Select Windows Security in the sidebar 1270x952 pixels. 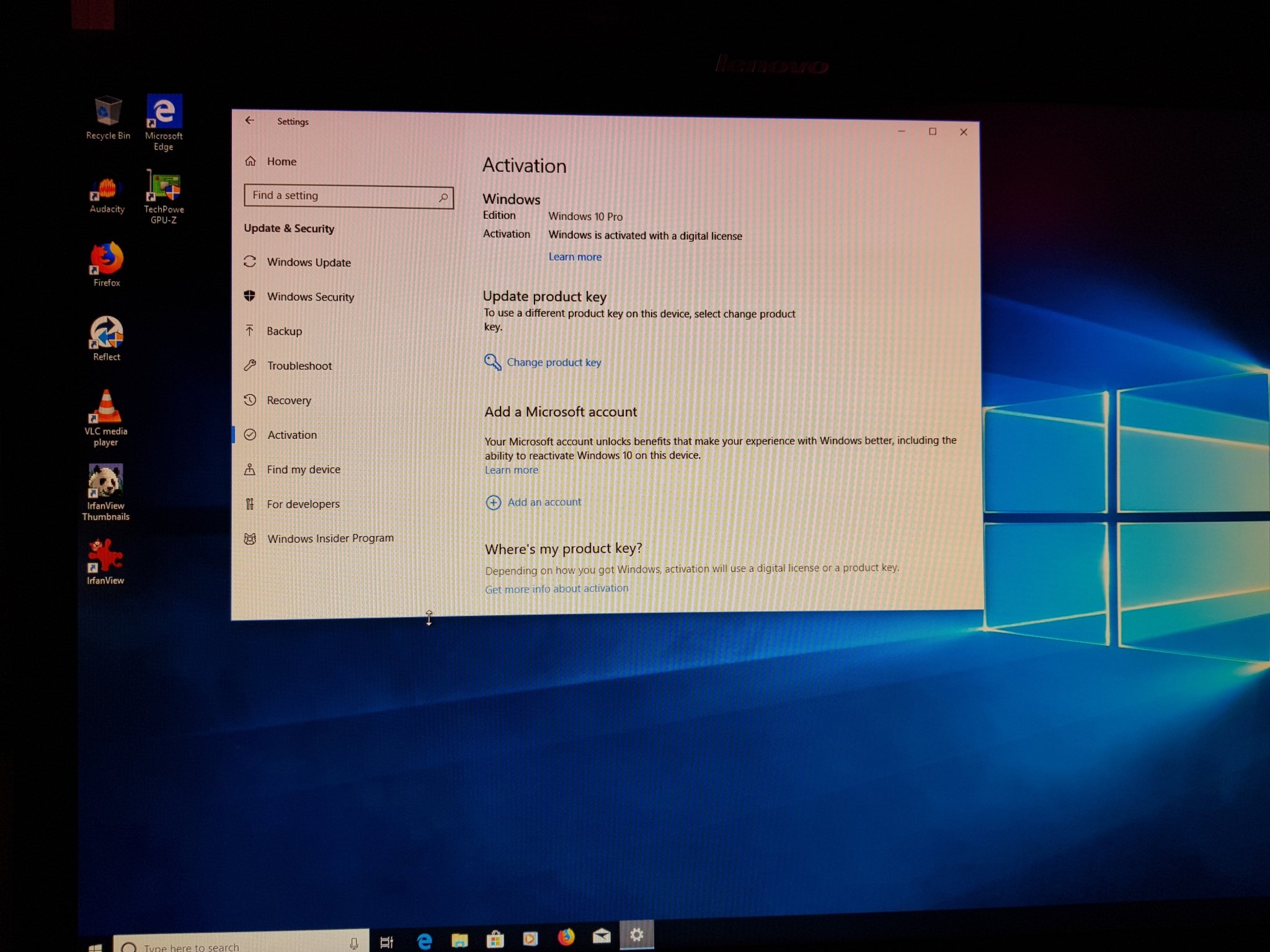[x=310, y=297]
